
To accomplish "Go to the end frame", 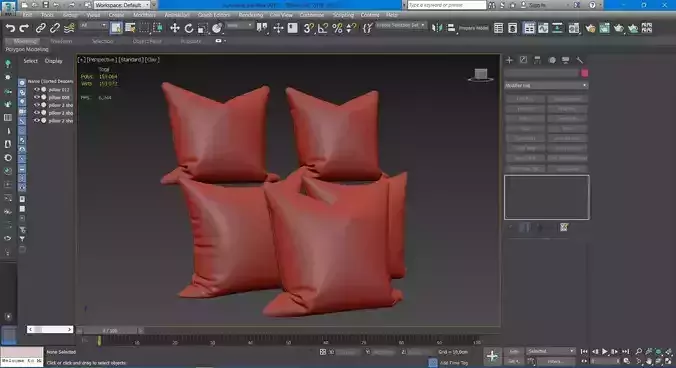I will 626,352.
